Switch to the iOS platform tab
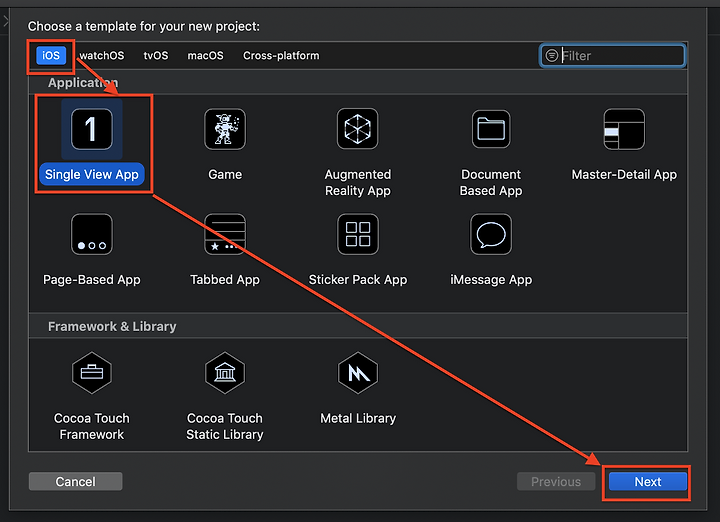 click(51, 56)
